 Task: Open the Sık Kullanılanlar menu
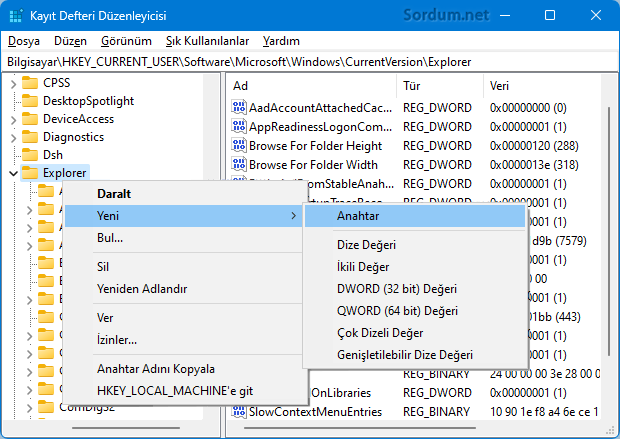click(207, 41)
